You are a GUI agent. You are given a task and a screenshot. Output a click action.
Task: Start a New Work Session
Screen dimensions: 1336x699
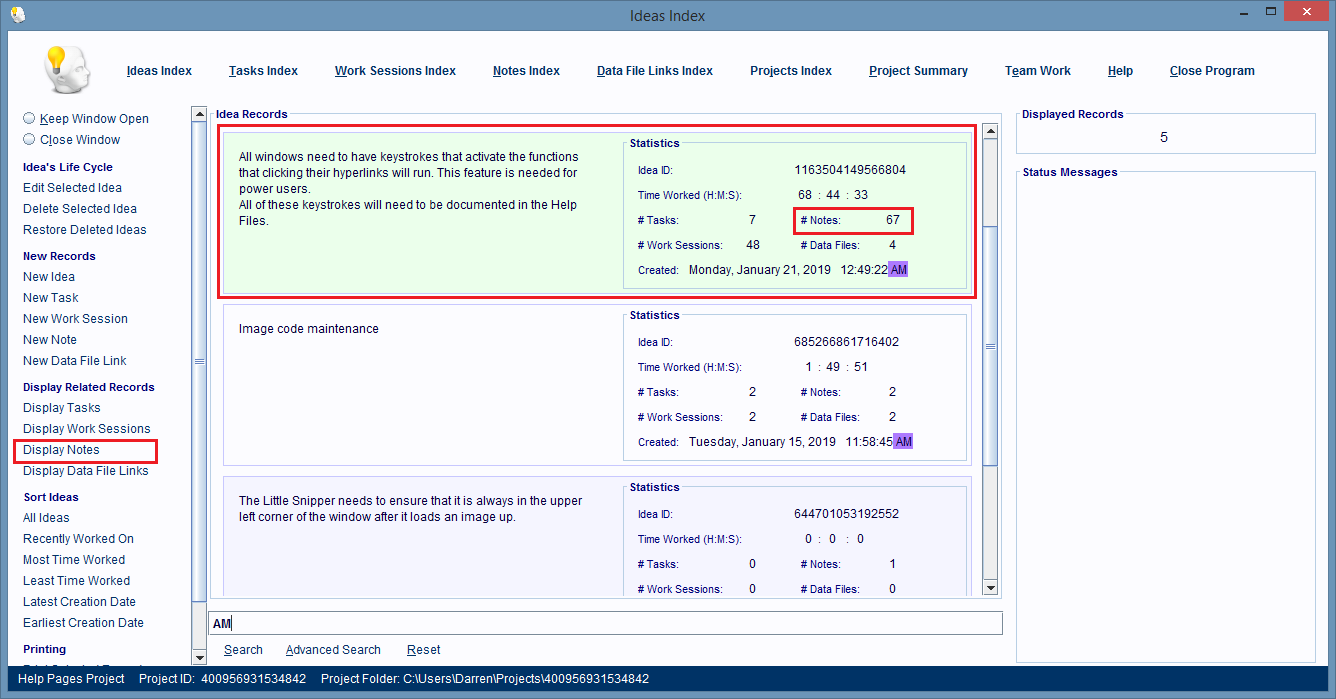coord(75,319)
